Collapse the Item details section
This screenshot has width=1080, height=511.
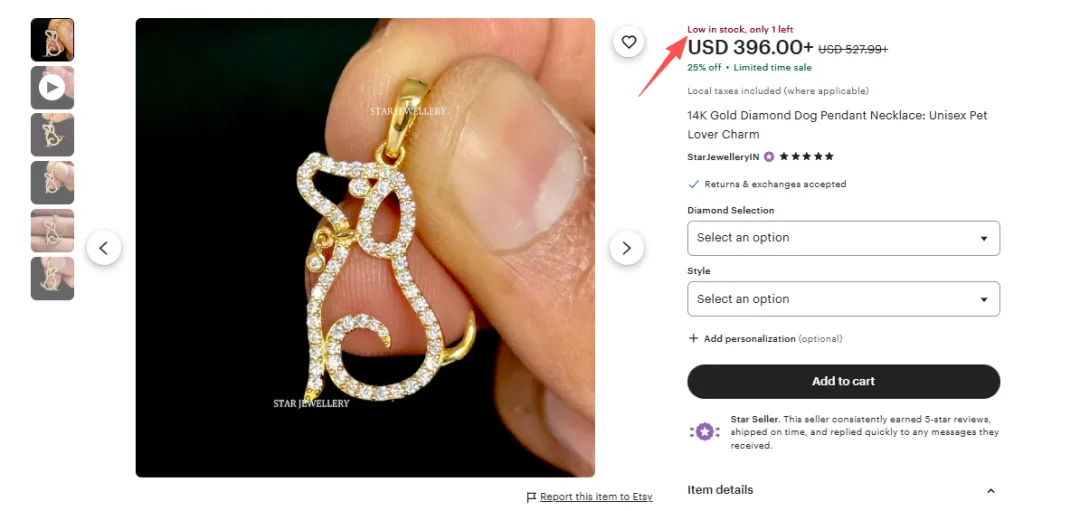coord(990,491)
